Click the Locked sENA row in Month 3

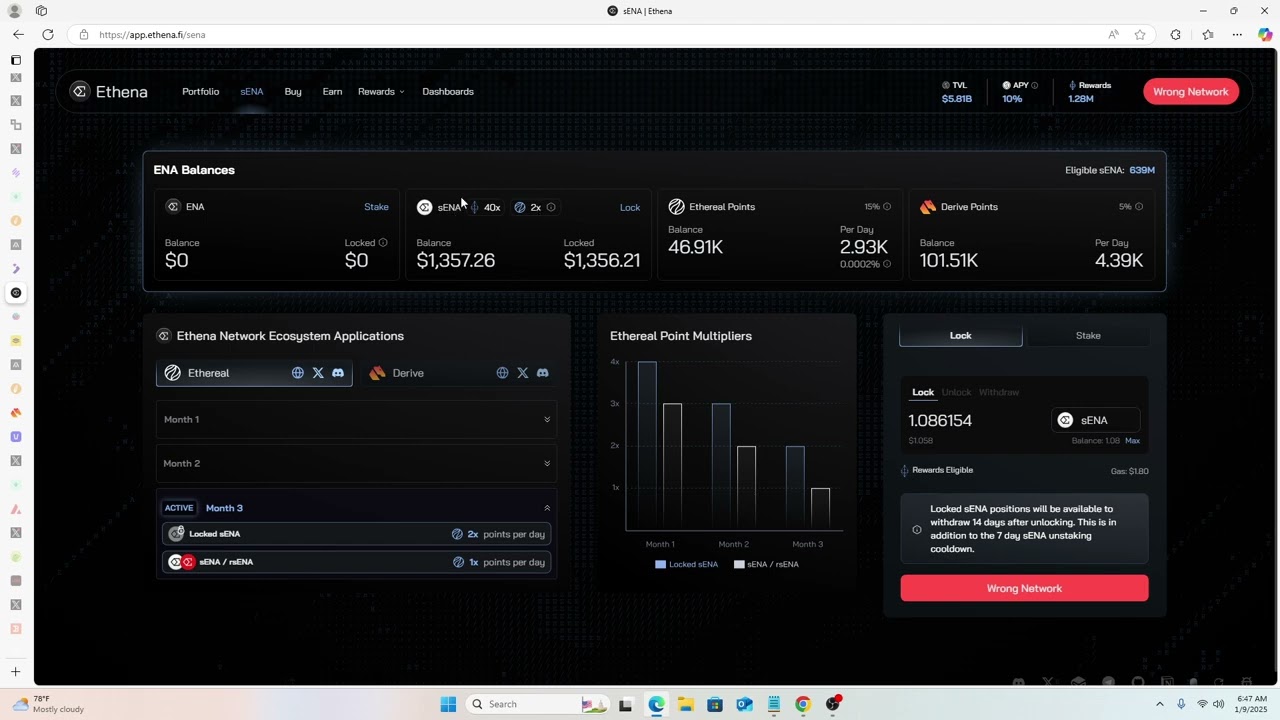tap(355, 534)
